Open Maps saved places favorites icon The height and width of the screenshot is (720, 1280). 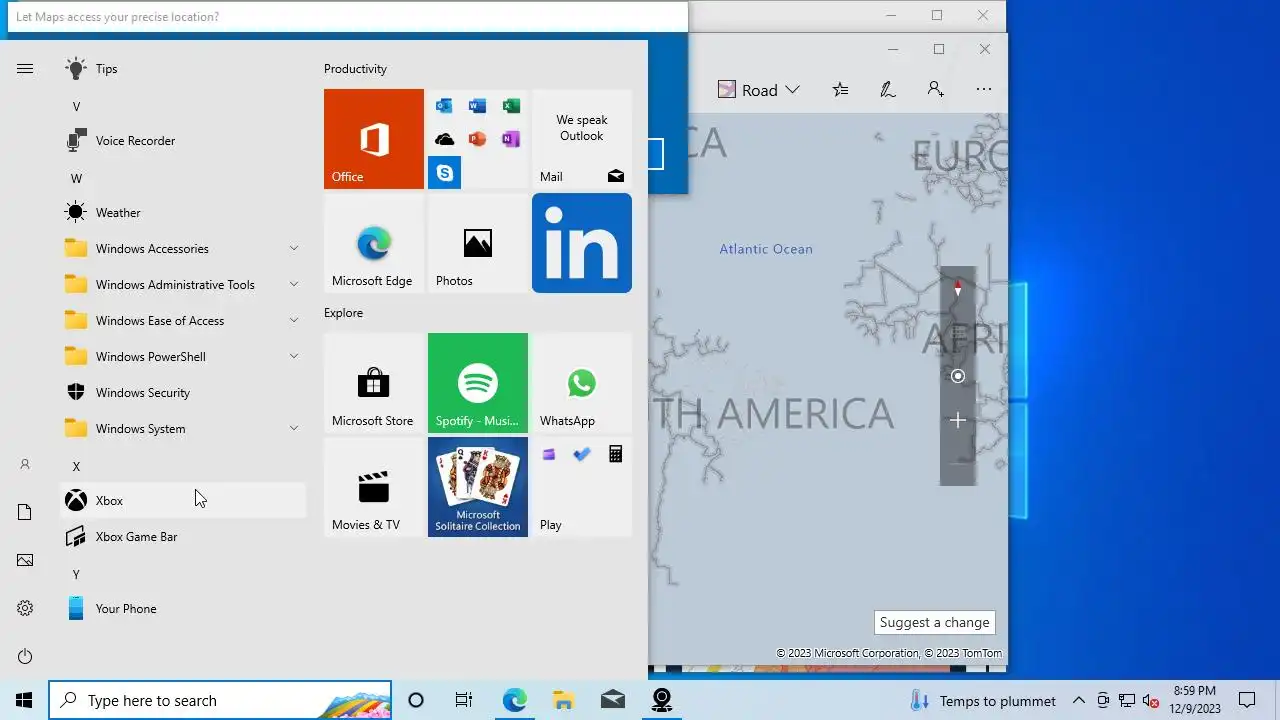(840, 90)
